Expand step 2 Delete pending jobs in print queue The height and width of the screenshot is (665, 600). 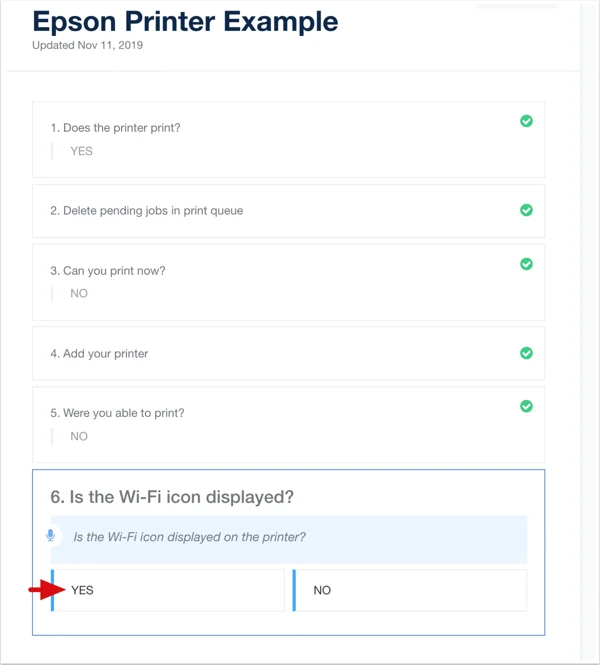tap(288, 211)
